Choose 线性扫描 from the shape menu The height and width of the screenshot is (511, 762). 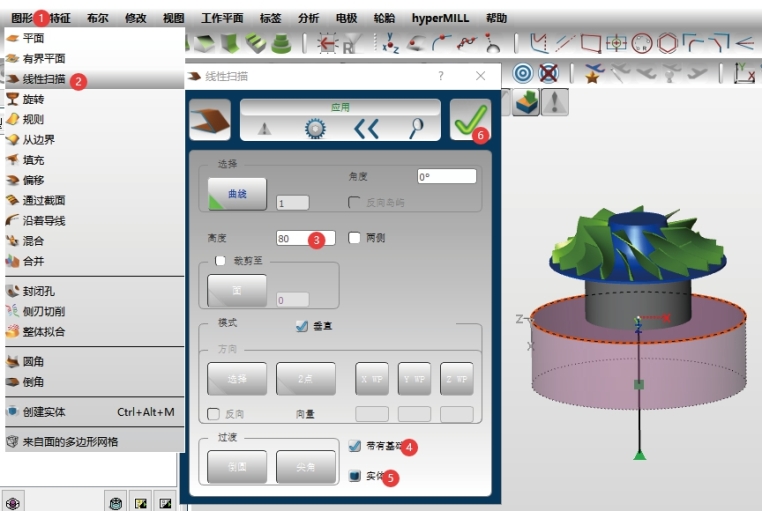click(x=44, y=78)
